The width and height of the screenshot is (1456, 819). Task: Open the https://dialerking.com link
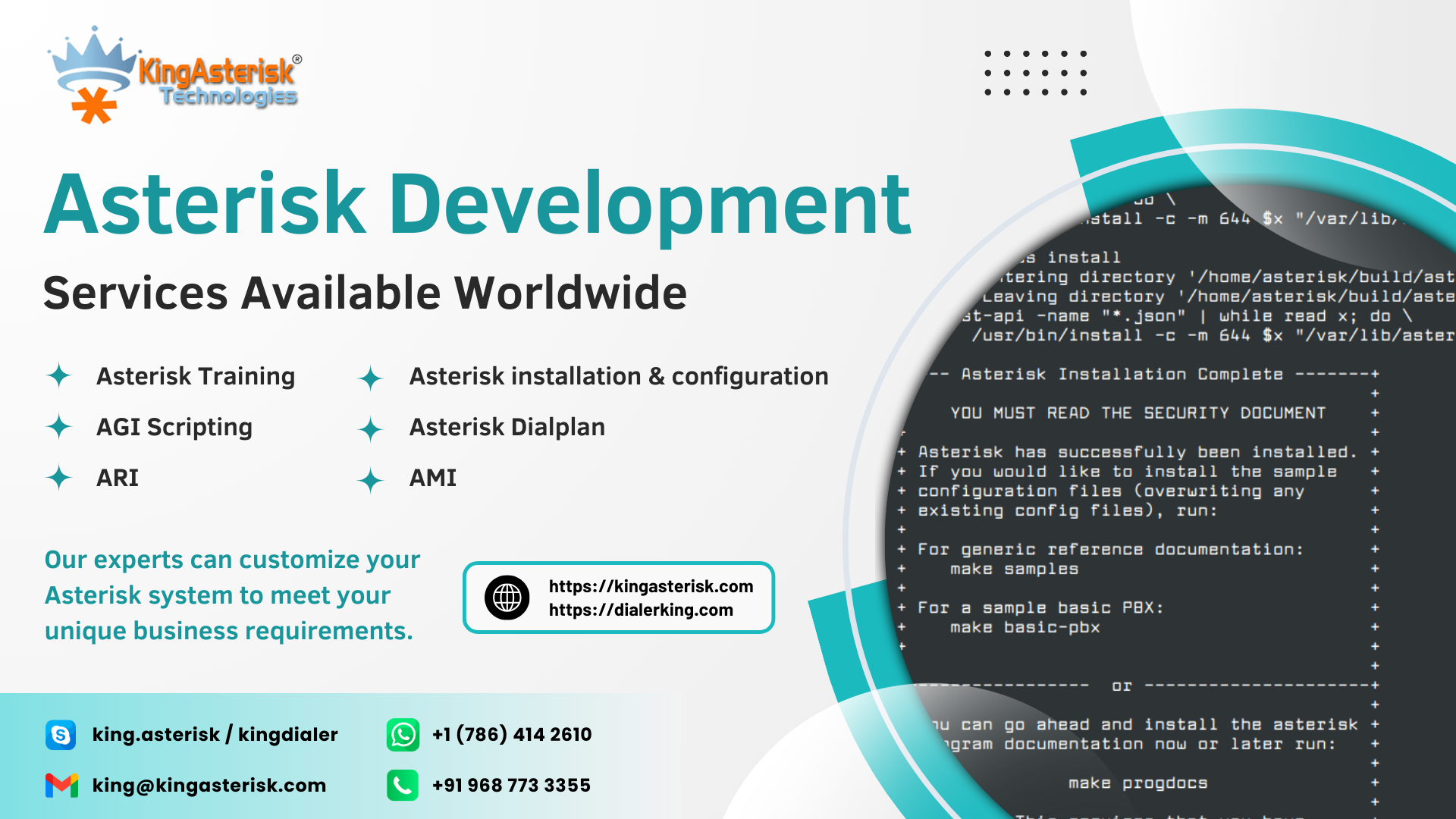[x=641, y=610]
